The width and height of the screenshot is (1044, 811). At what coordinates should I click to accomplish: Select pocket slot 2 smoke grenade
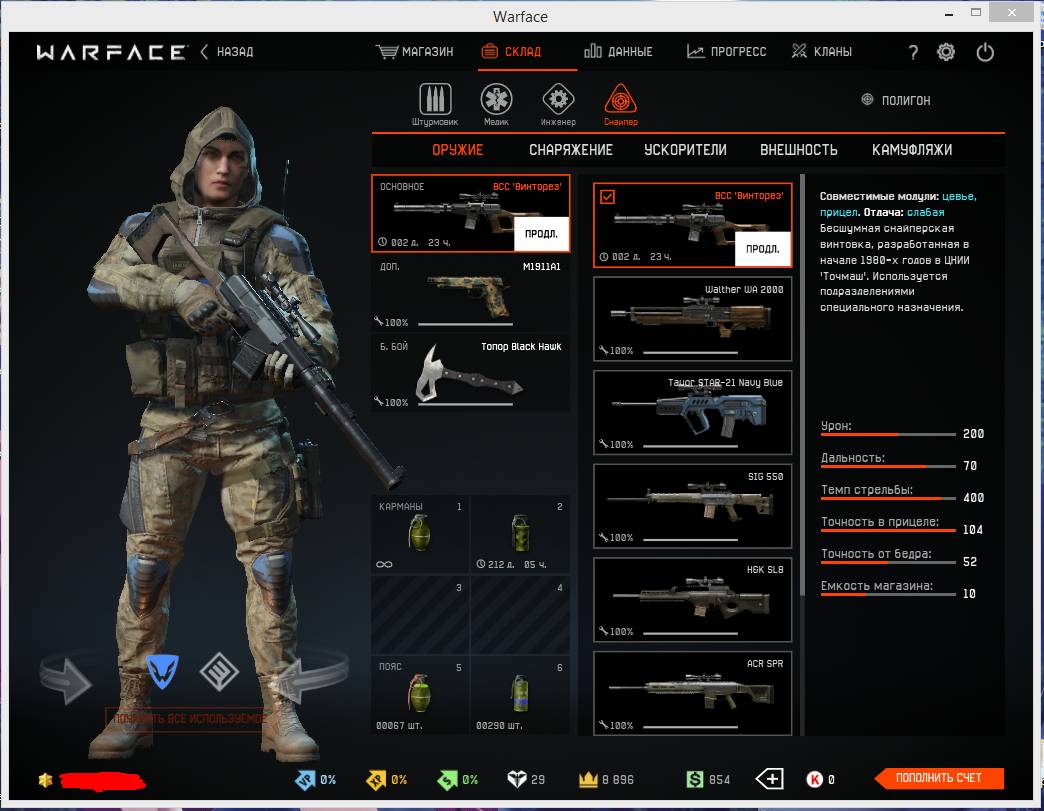tap(520, 534)
